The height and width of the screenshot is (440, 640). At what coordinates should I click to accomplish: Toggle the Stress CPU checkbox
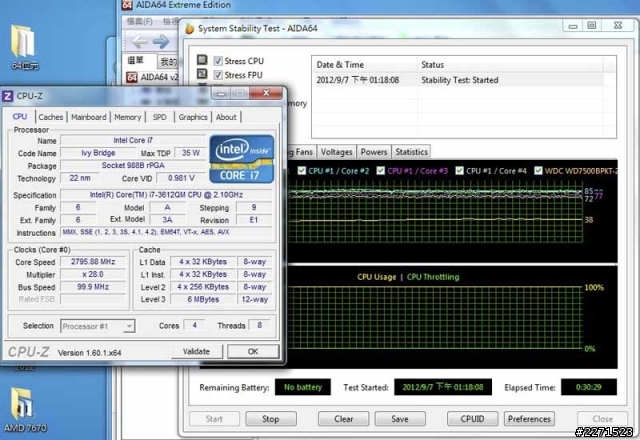[218, 61]
